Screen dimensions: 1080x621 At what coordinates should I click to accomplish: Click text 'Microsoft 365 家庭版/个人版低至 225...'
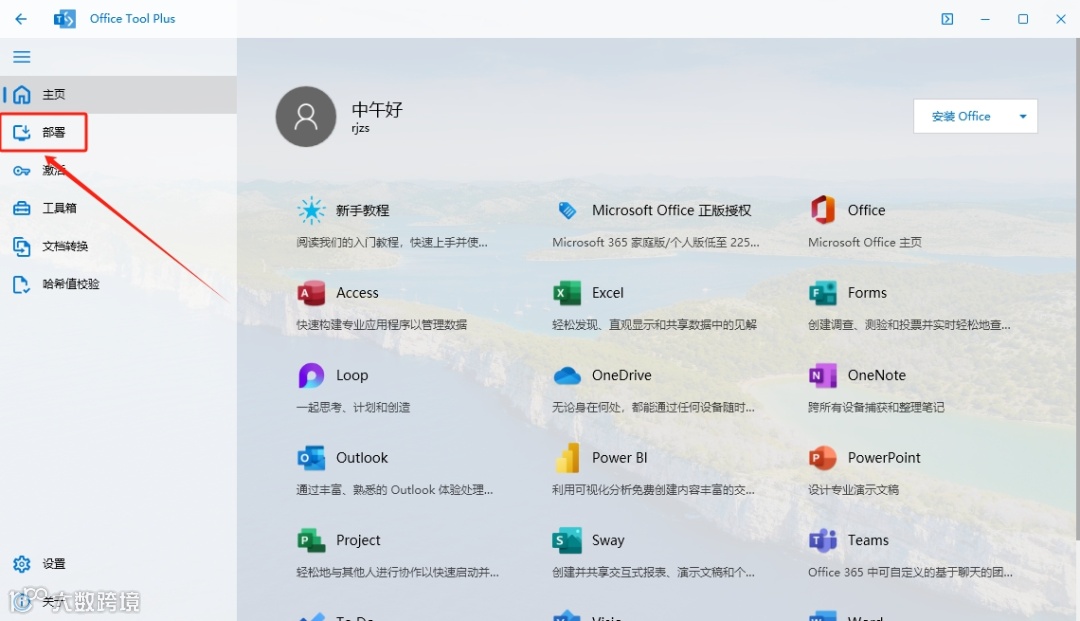click(x=656, y=242)
